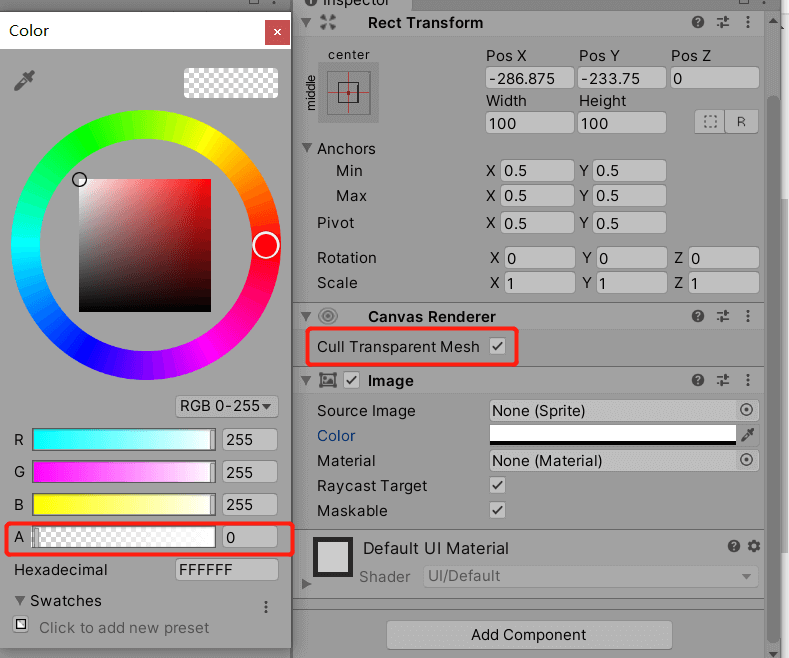
Task: Click the Rect Transform component icon
Action: coord(328,22)
